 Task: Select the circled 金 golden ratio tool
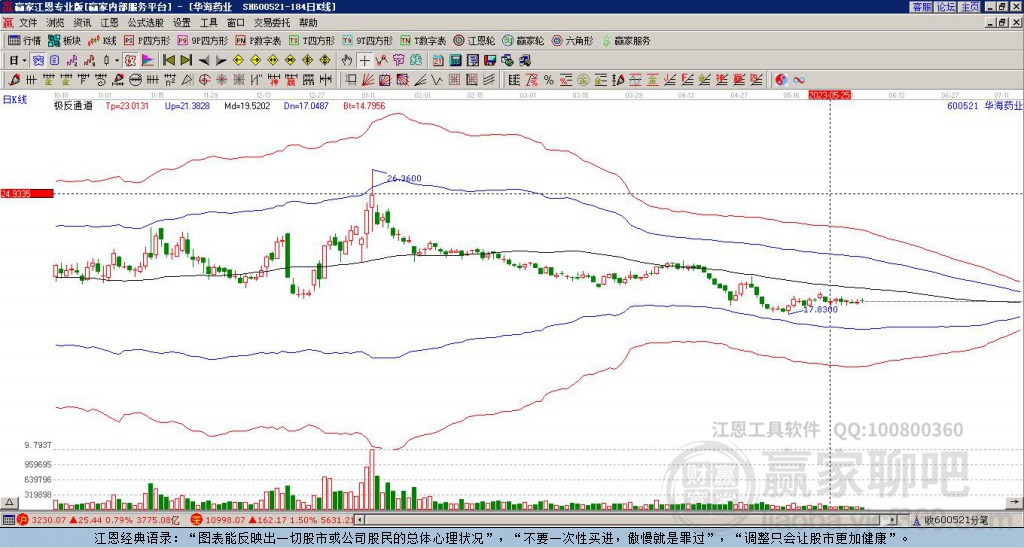point(583,80)
